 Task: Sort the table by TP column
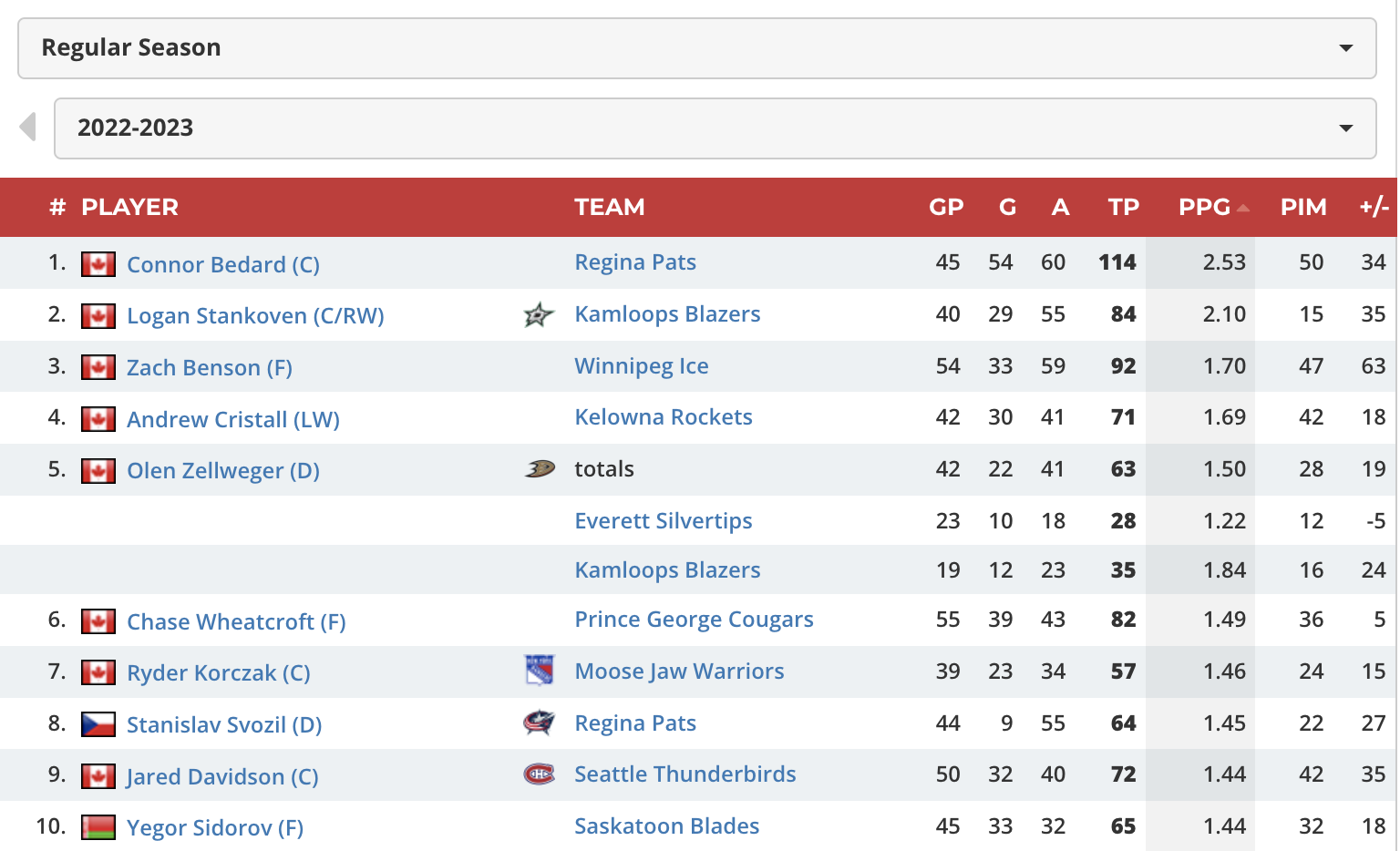coord(1124,207)
